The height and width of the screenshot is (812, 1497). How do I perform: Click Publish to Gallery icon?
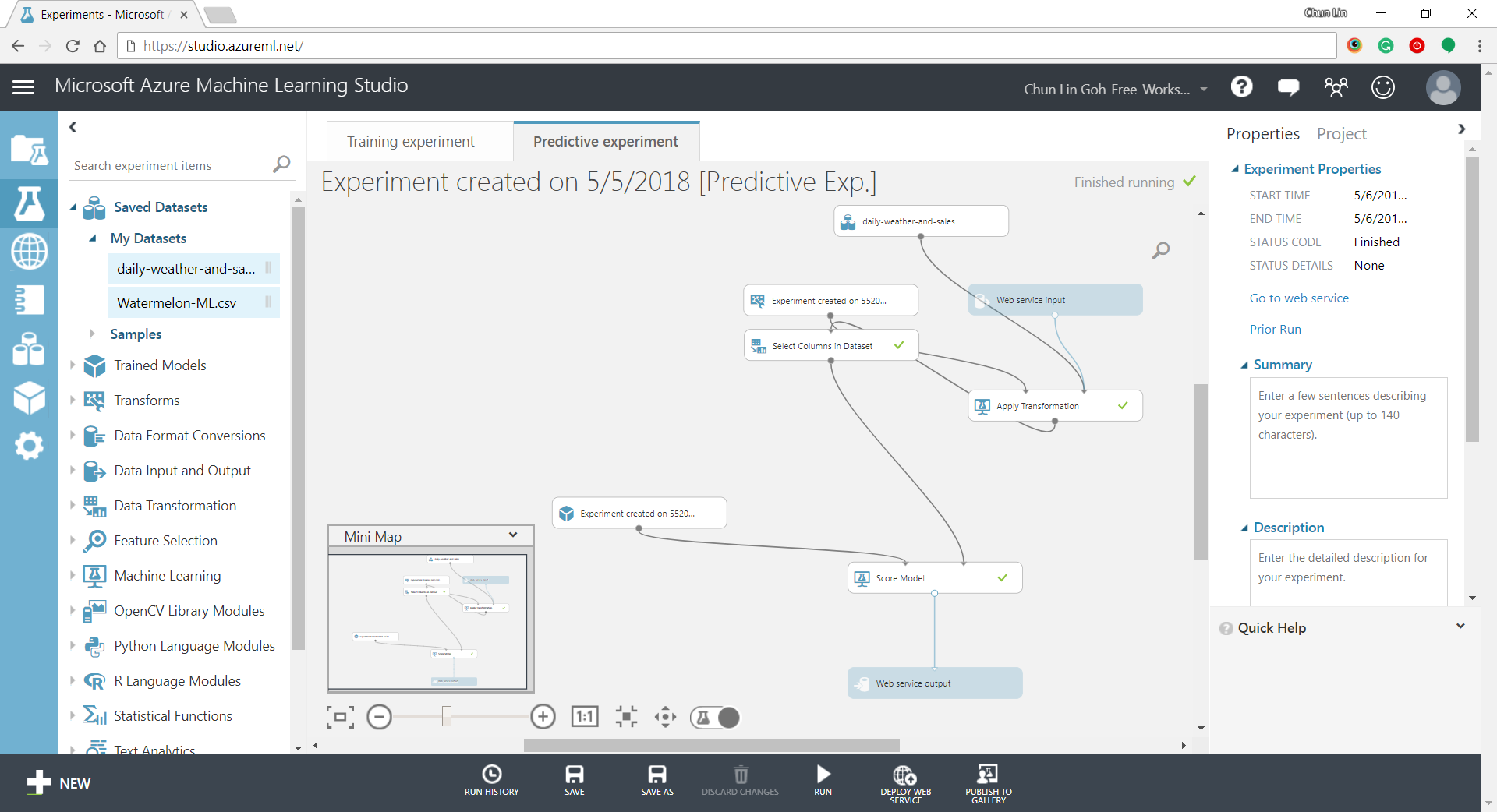[x=988, y=775]
